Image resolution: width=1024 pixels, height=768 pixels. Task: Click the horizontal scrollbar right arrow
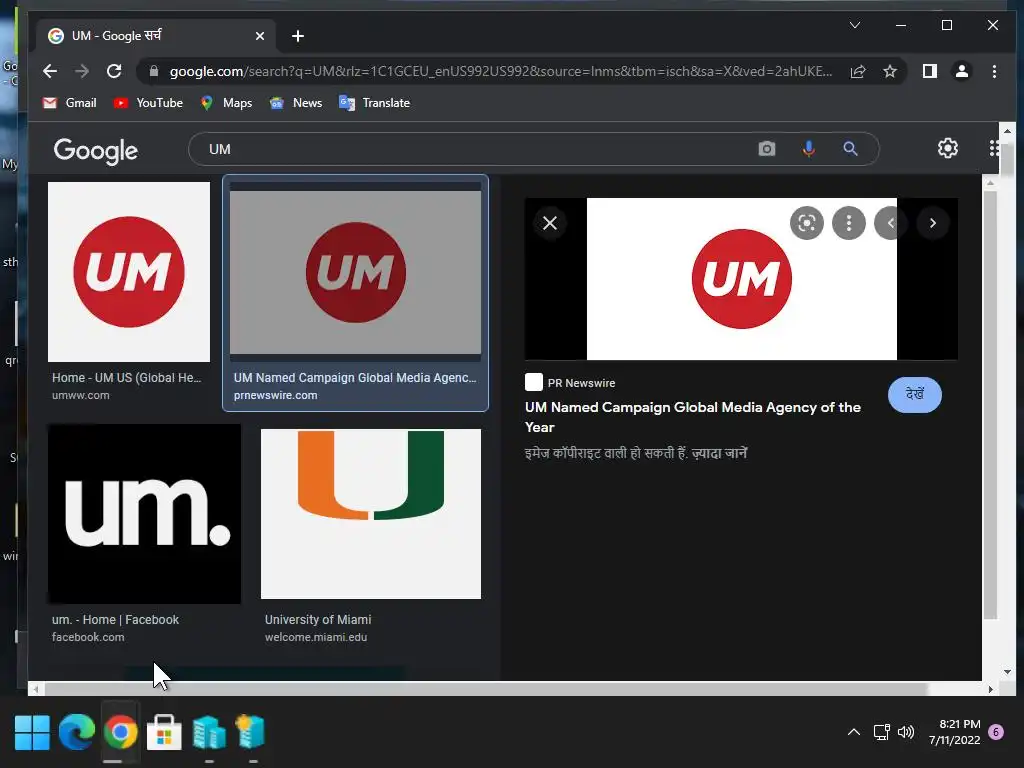click(991, 689)
